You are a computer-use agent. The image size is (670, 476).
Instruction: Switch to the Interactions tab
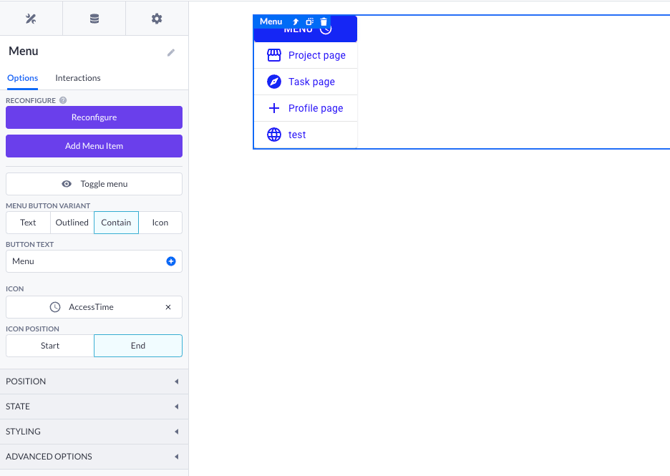click(x=78, y=78)
